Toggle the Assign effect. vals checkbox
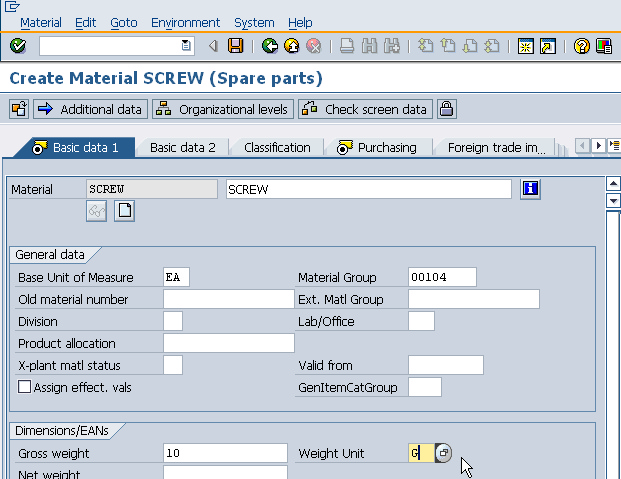The image size is (621, 479). pos(24,387)
